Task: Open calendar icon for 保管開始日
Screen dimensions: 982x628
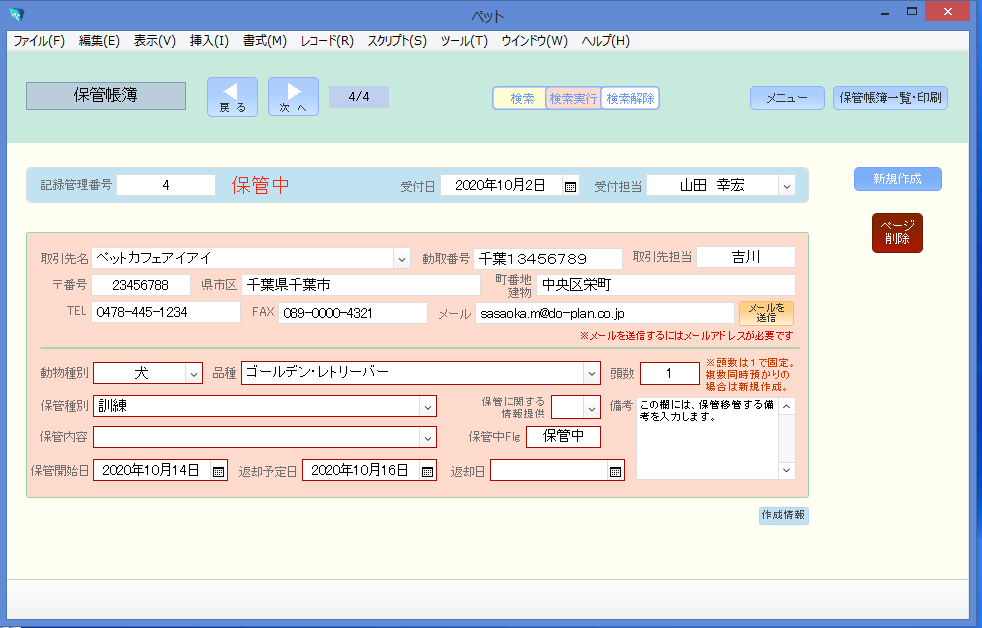Action: (218, 471)
